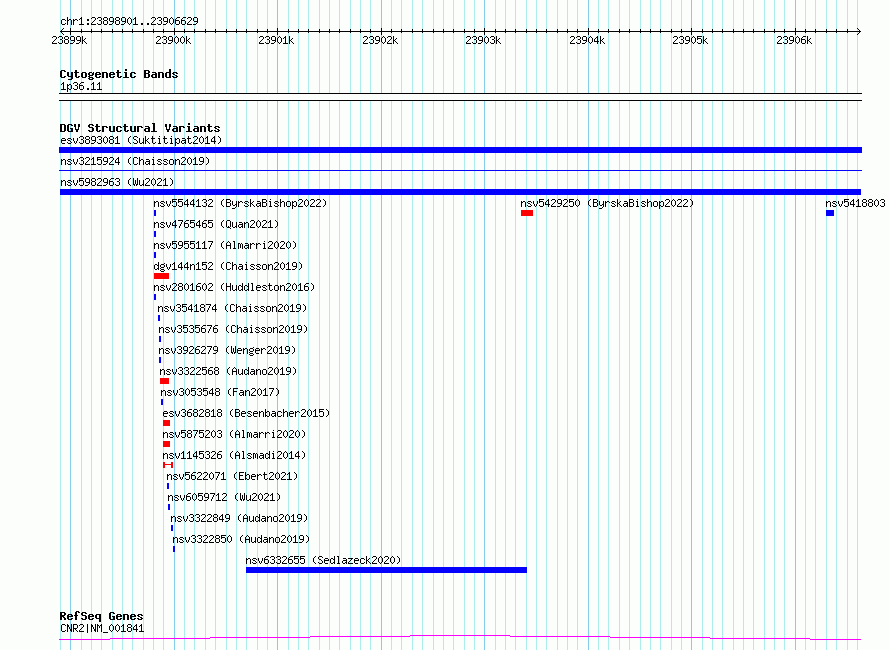This screenshot has width=890, height=650.
Task: Click the chr1:23898901..23906629 region label
Action: 129,21
